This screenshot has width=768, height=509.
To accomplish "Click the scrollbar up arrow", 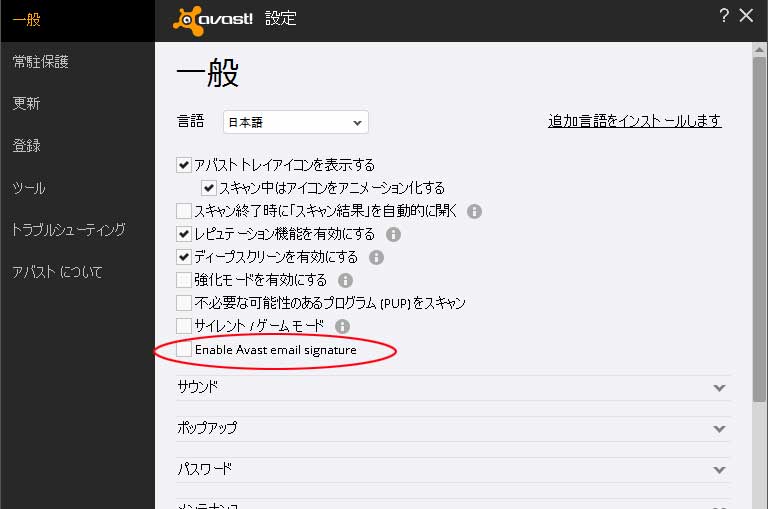I will [x=759, y=49].
